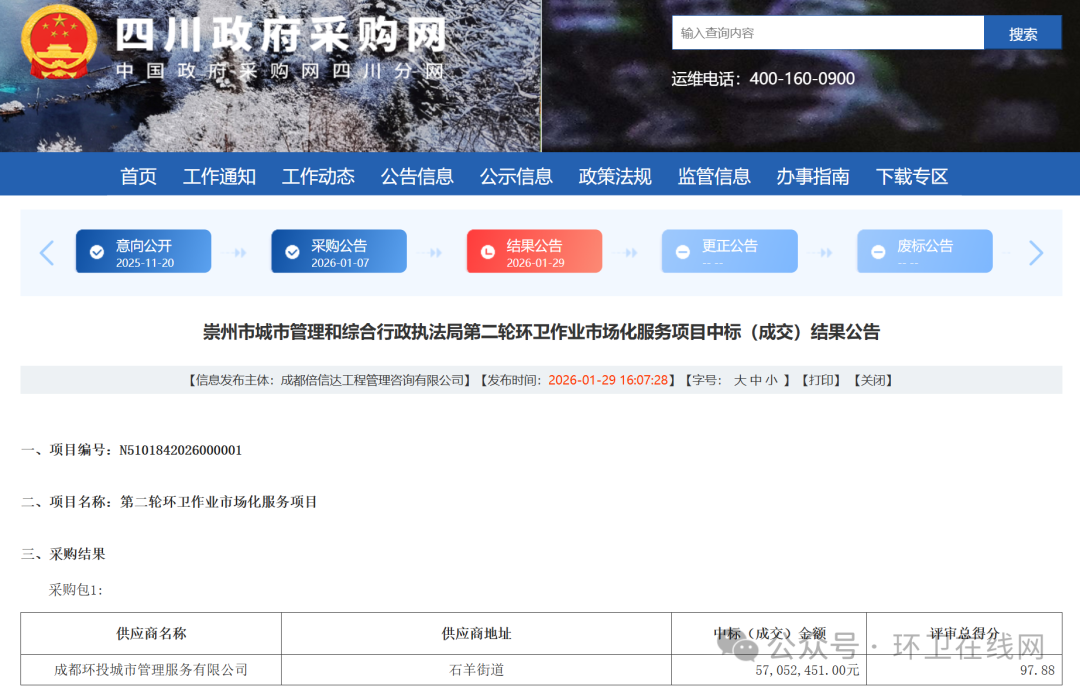
Task: Click hotline 400-160-0900 text
Action: [802, 79]
